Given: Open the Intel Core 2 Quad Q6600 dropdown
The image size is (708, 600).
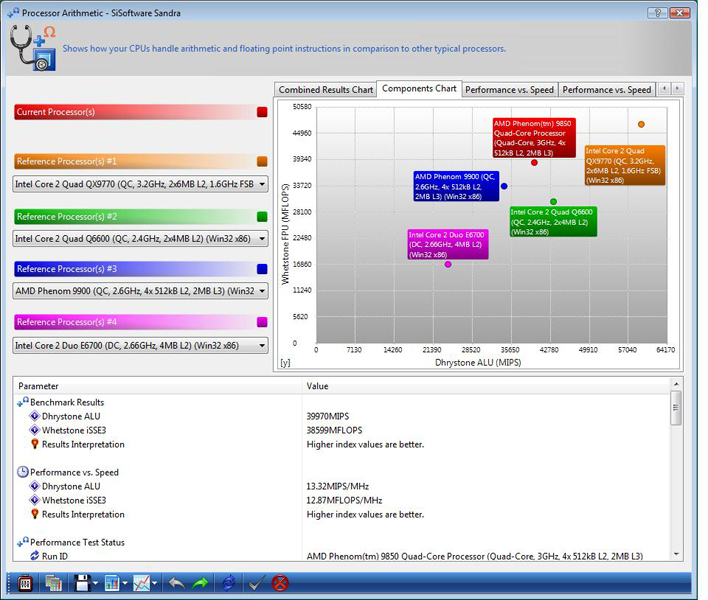Looking at the screenshot, I should (x=140, y=239).
